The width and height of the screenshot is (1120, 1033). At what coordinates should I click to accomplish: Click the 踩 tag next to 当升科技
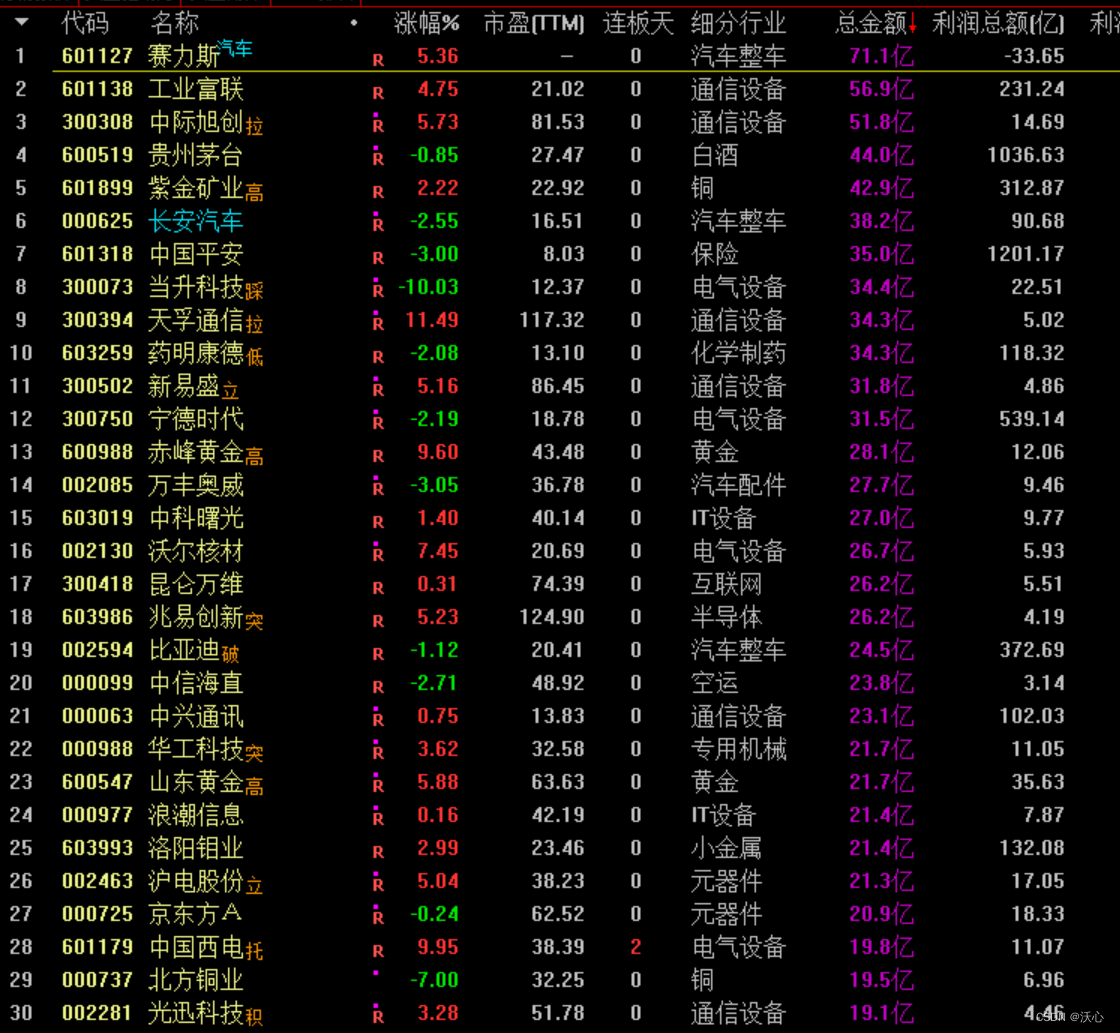coord(254,291)
